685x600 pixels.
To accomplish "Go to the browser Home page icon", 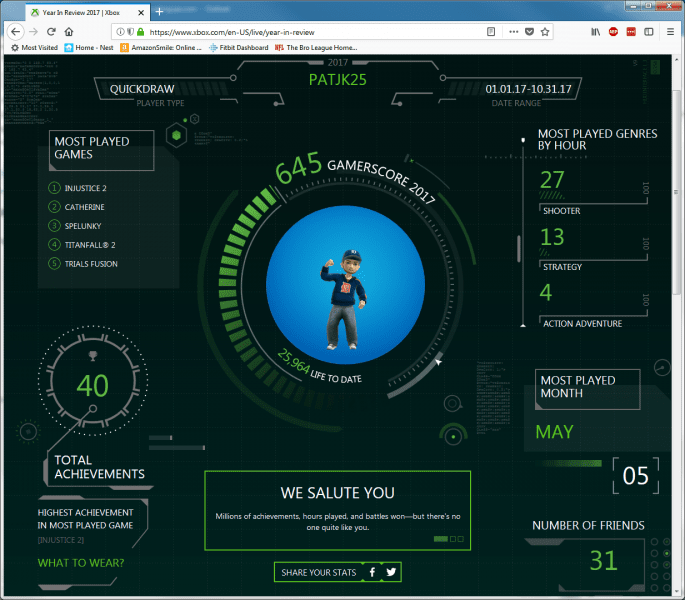I will coord(69,32).
